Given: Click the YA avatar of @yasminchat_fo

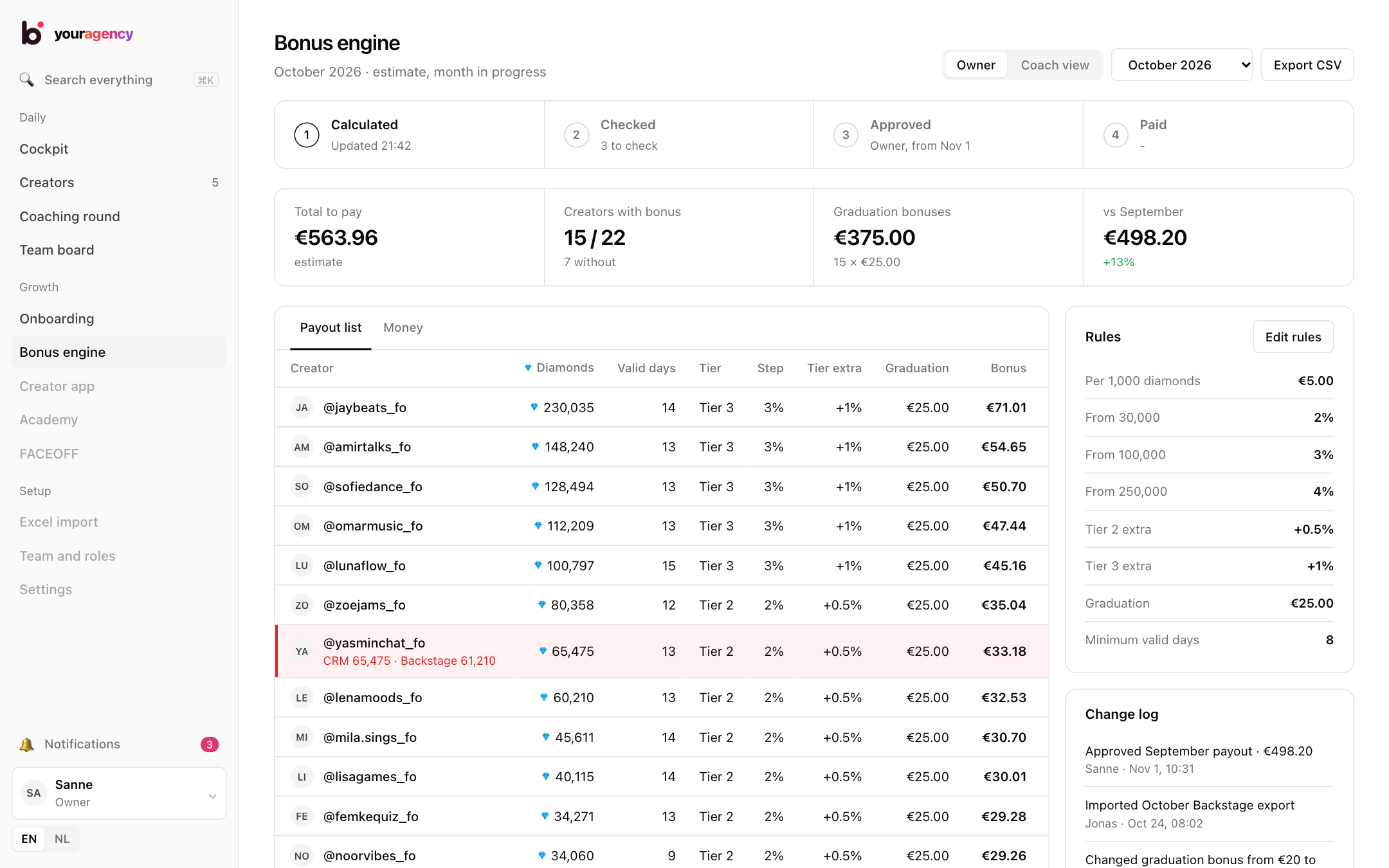Looking at the screenshot, I should [302, 651].
